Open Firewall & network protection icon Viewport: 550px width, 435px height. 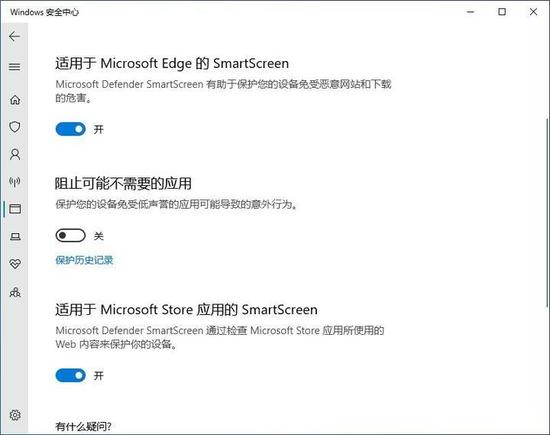coord(15,181)
